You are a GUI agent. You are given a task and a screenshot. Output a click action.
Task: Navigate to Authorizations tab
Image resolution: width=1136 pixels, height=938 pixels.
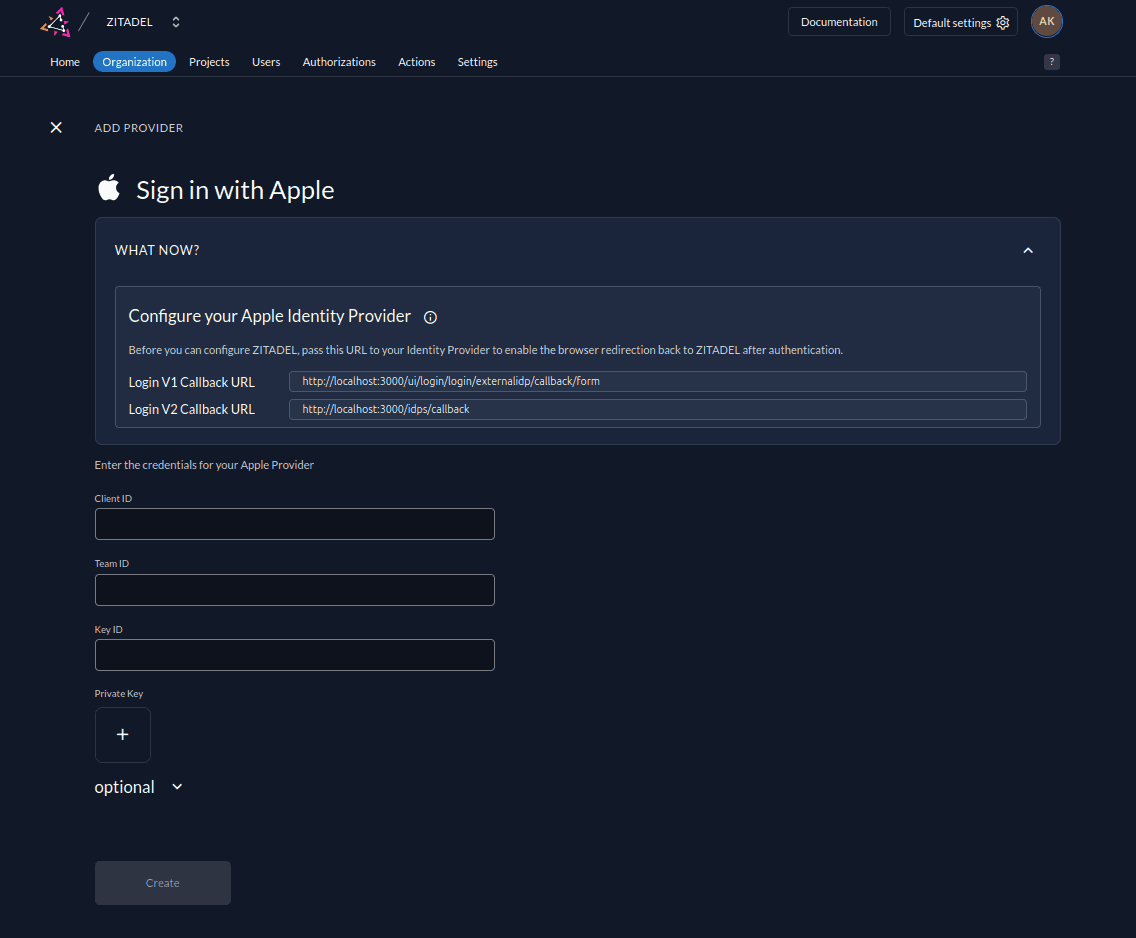(x=339, y=62)
